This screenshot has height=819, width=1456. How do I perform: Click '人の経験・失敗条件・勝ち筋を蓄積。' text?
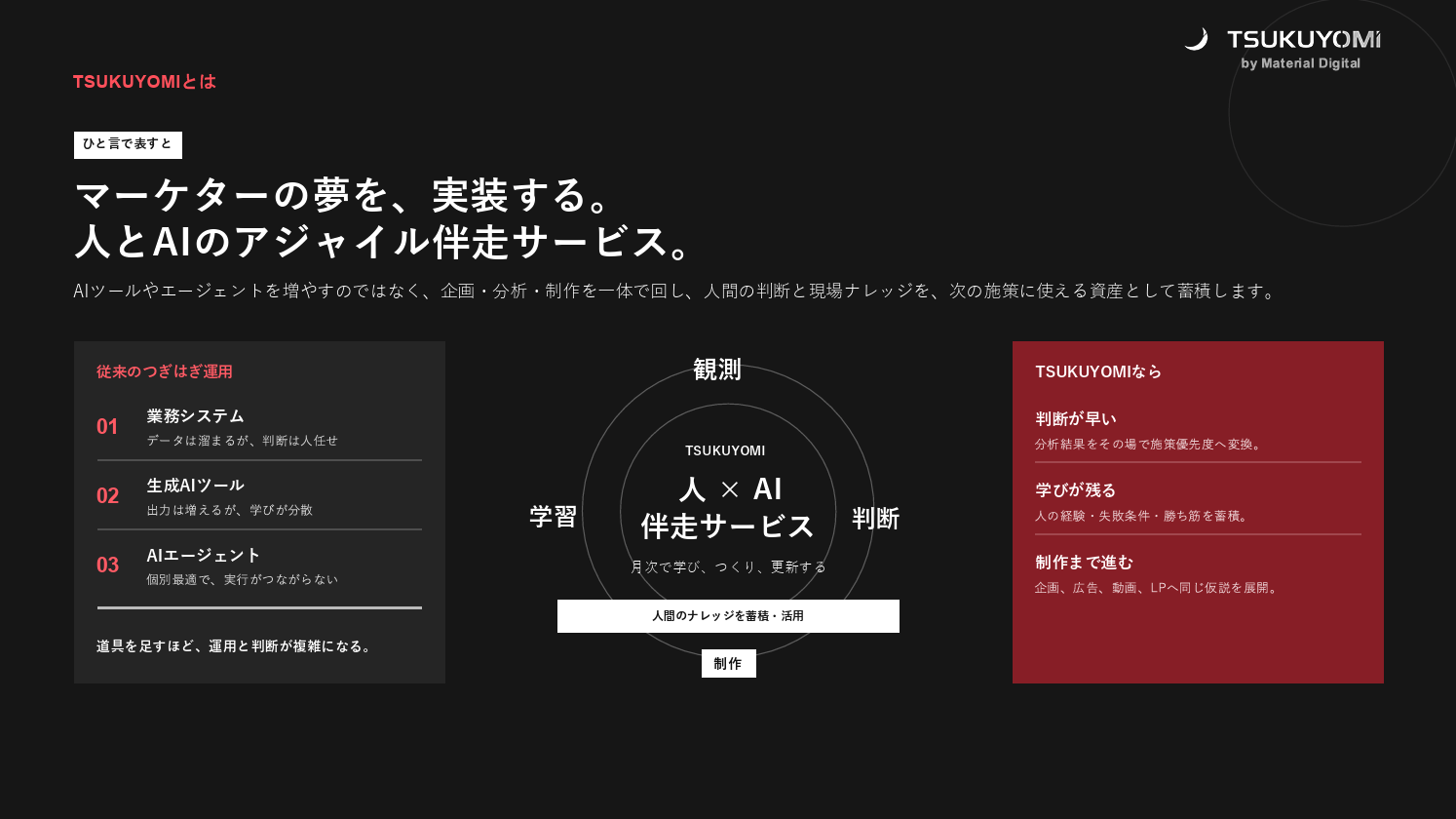pos(1143,516)
